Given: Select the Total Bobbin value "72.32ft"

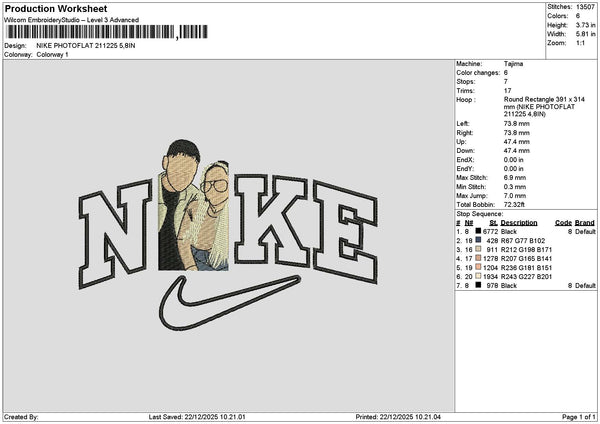Looking at the screenshot, I should coord(514,205).
